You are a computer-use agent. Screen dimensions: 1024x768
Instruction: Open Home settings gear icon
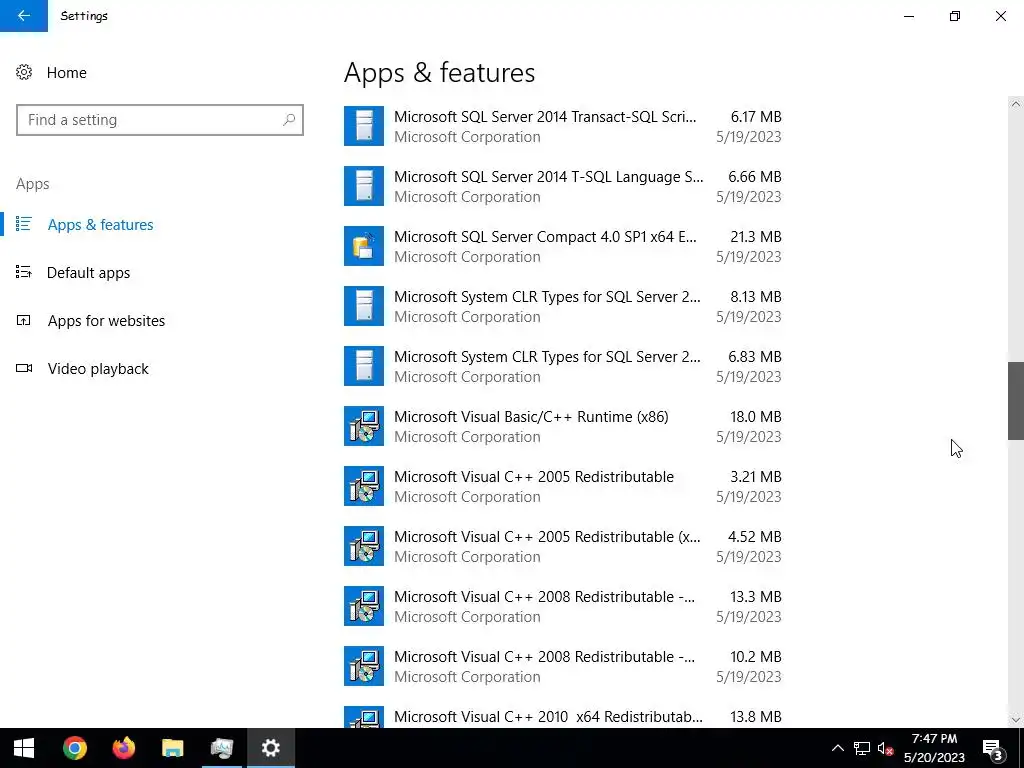[24, 72]
